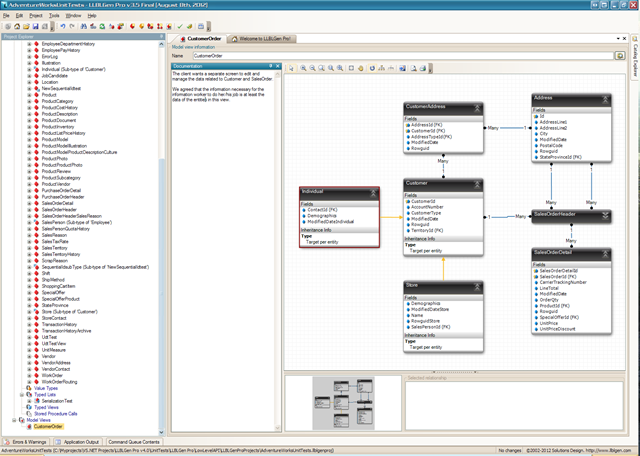The image size is (640, 456).
Task: Click the icon button beside the Name field
Action: 620,56
